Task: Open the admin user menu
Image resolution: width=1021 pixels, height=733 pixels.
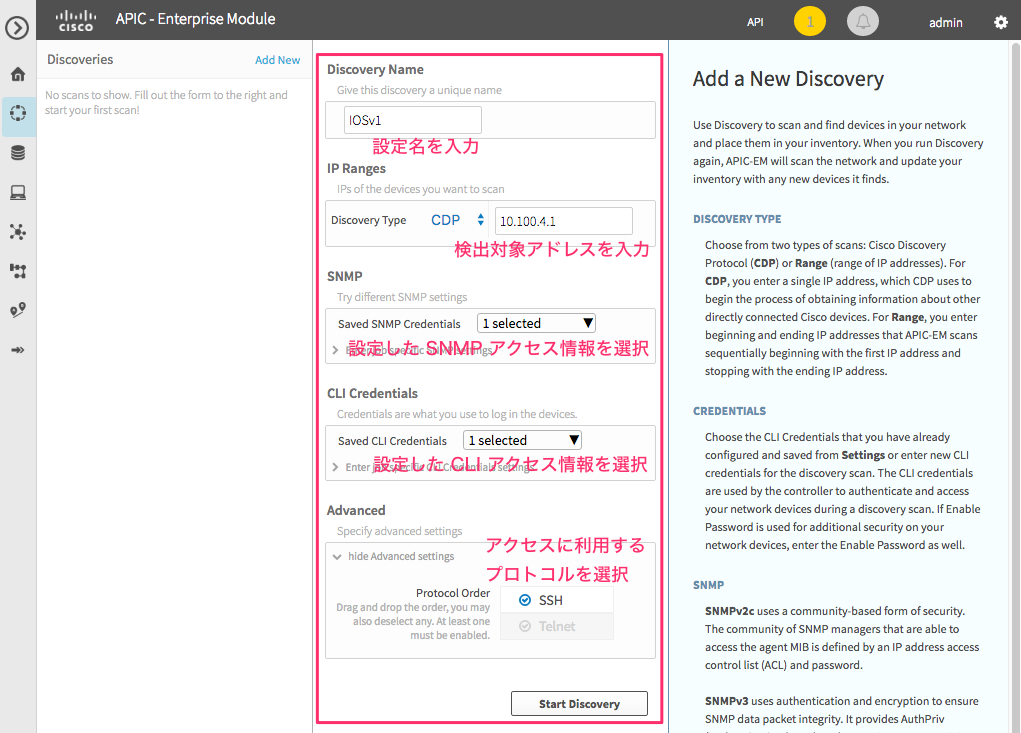Action: click(x=945, y=23)
